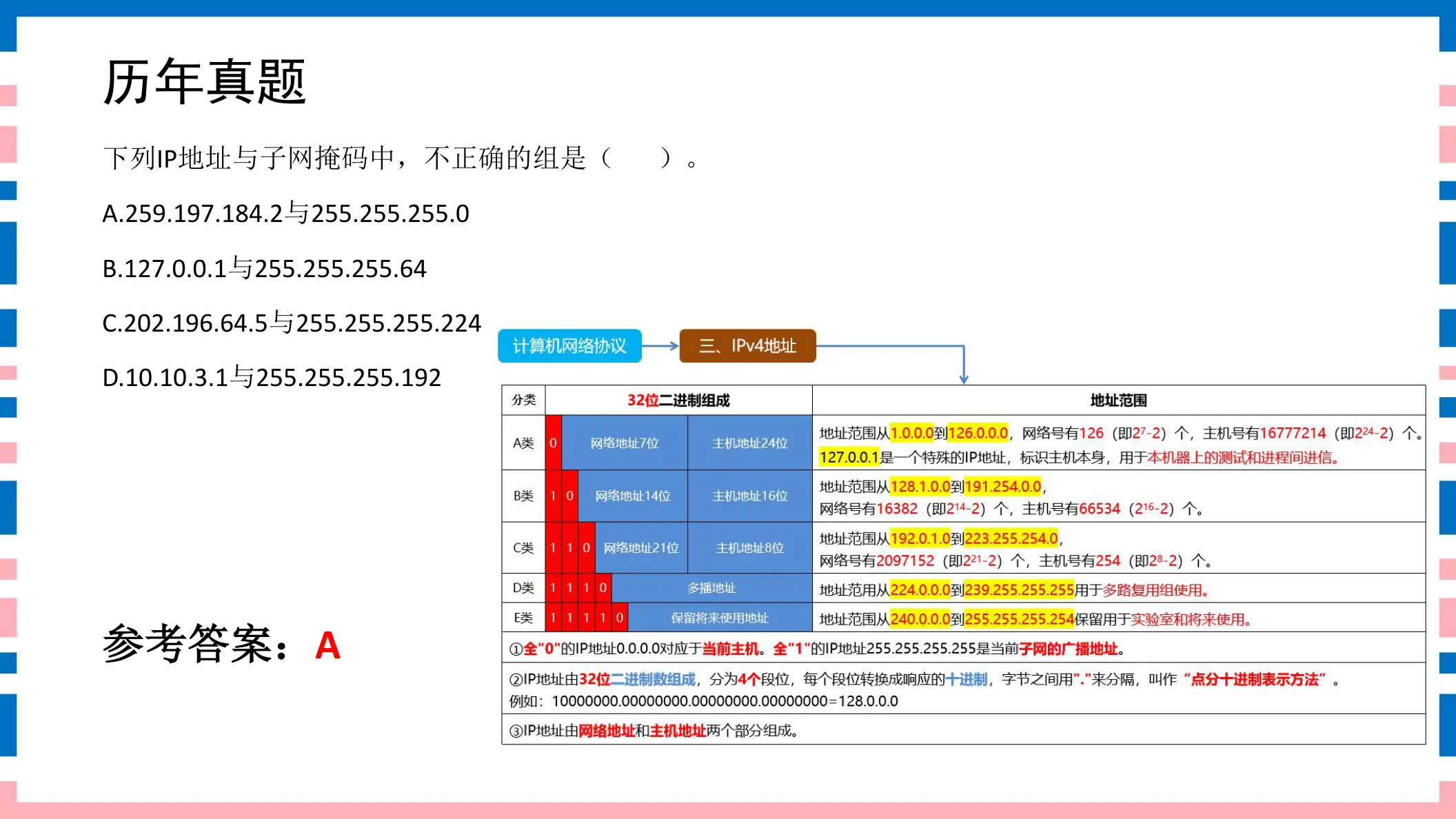Click the B类 row label

523,496
